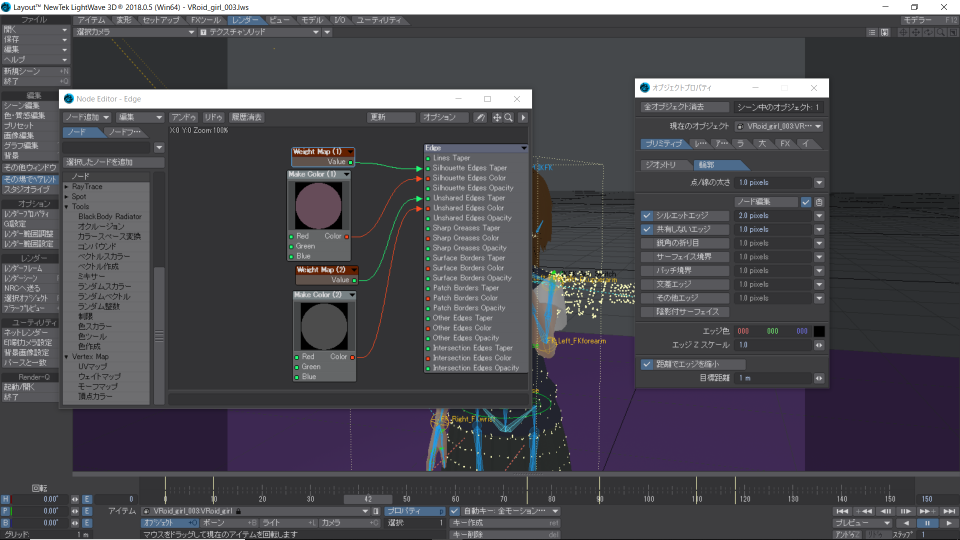Go to last frame in transport controls

pyautogui.click(x=948, y=511)
